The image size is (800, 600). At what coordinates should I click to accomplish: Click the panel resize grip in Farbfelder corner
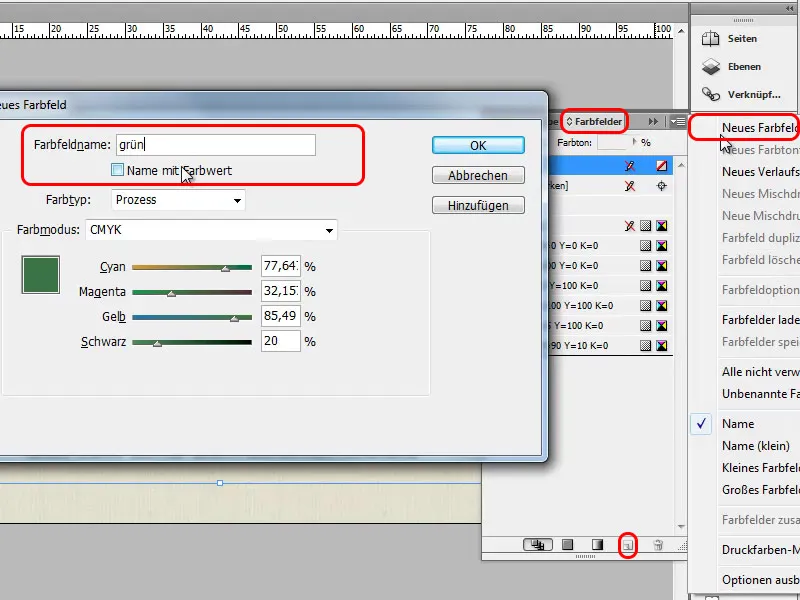coord(682,546)
